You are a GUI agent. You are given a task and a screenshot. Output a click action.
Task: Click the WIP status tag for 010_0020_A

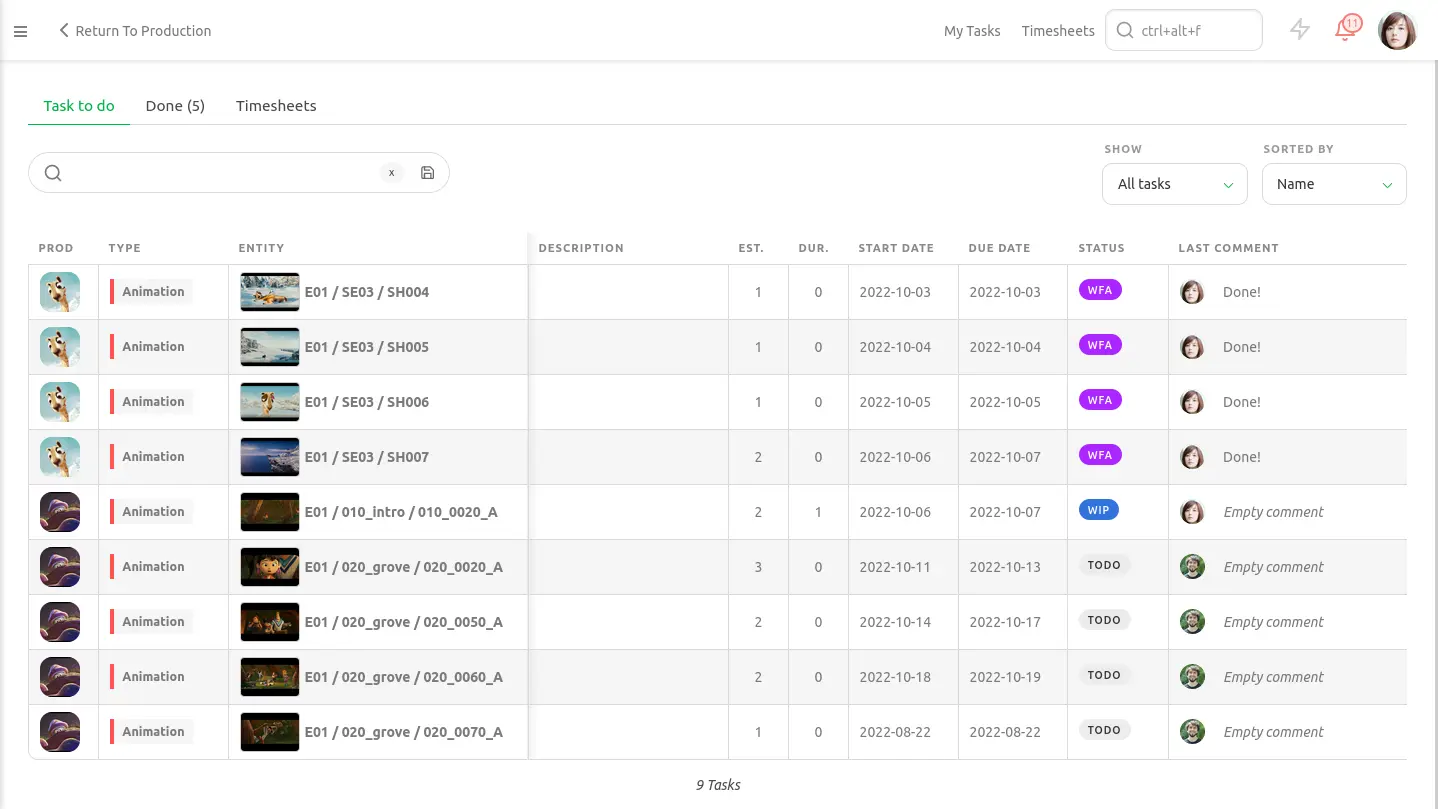tap(1098, 510)
